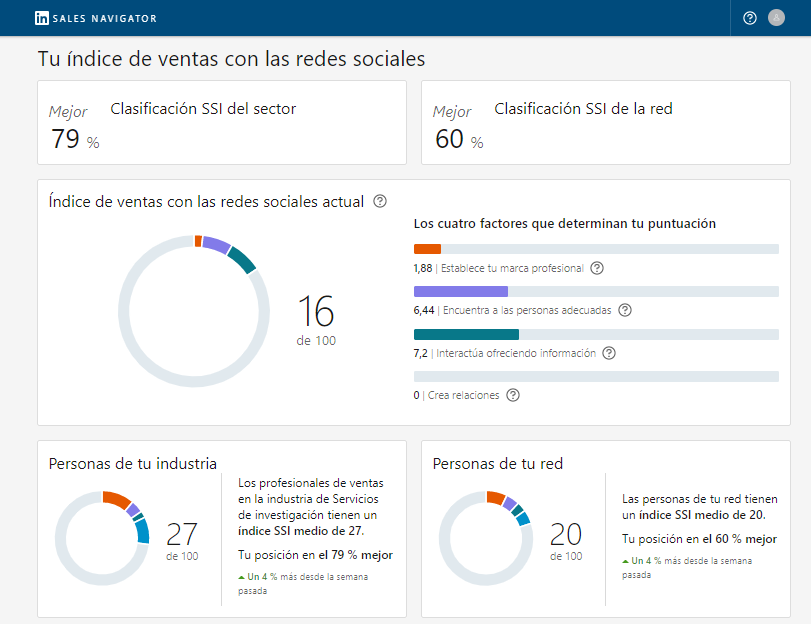Click the teal engage with insights progress bar
Image resolution: width=811 pixels, height=624 pixels.
coord(466,334)
